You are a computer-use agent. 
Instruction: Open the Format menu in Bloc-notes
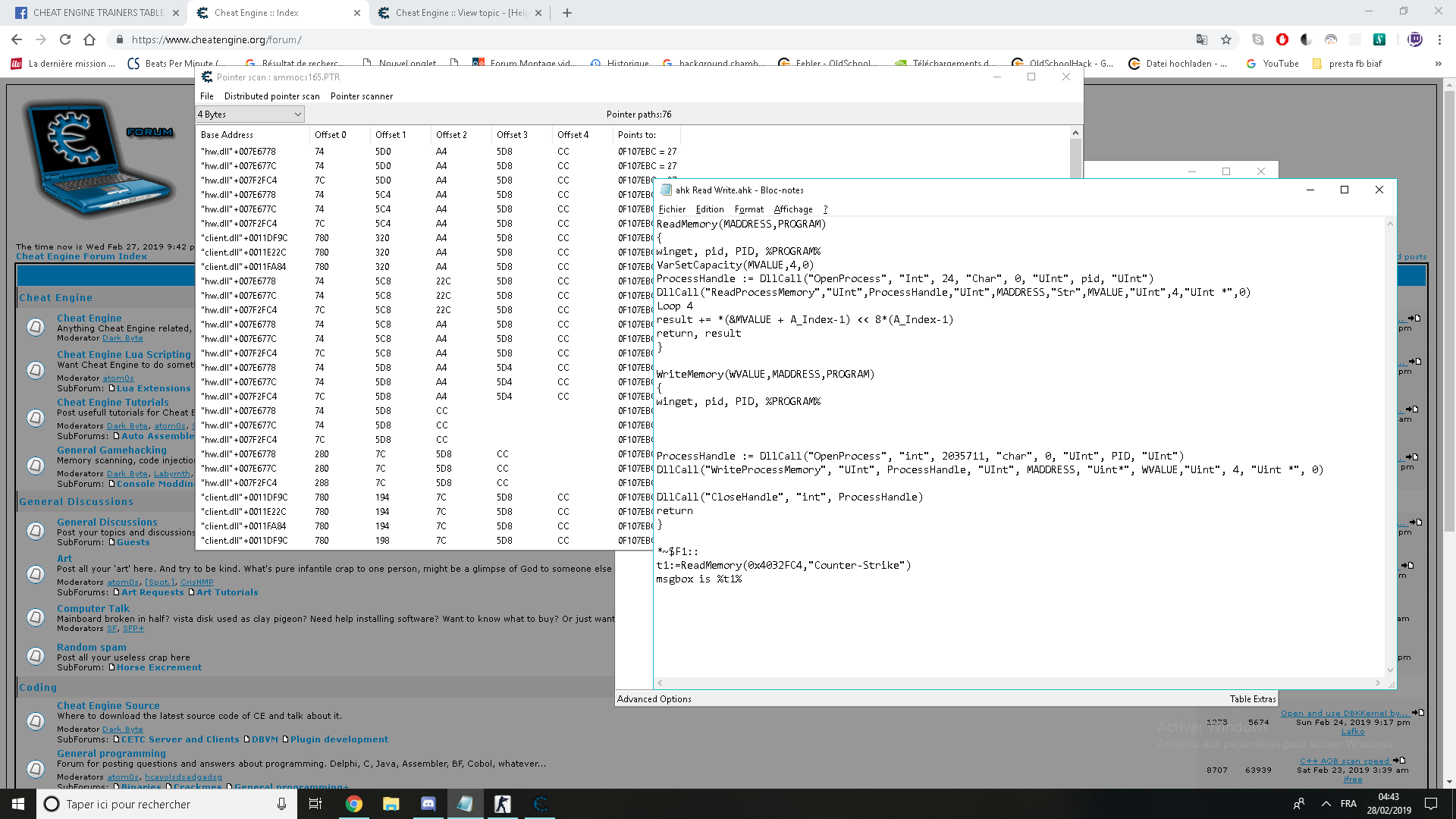[748, 209]
